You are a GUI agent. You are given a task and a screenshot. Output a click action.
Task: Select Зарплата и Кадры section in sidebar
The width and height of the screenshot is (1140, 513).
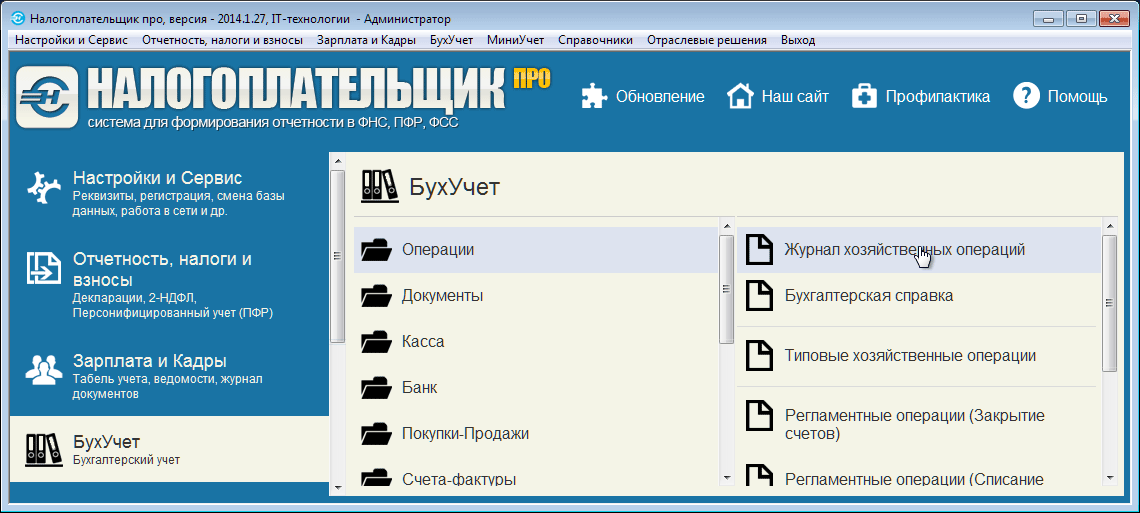coord(169,376)
